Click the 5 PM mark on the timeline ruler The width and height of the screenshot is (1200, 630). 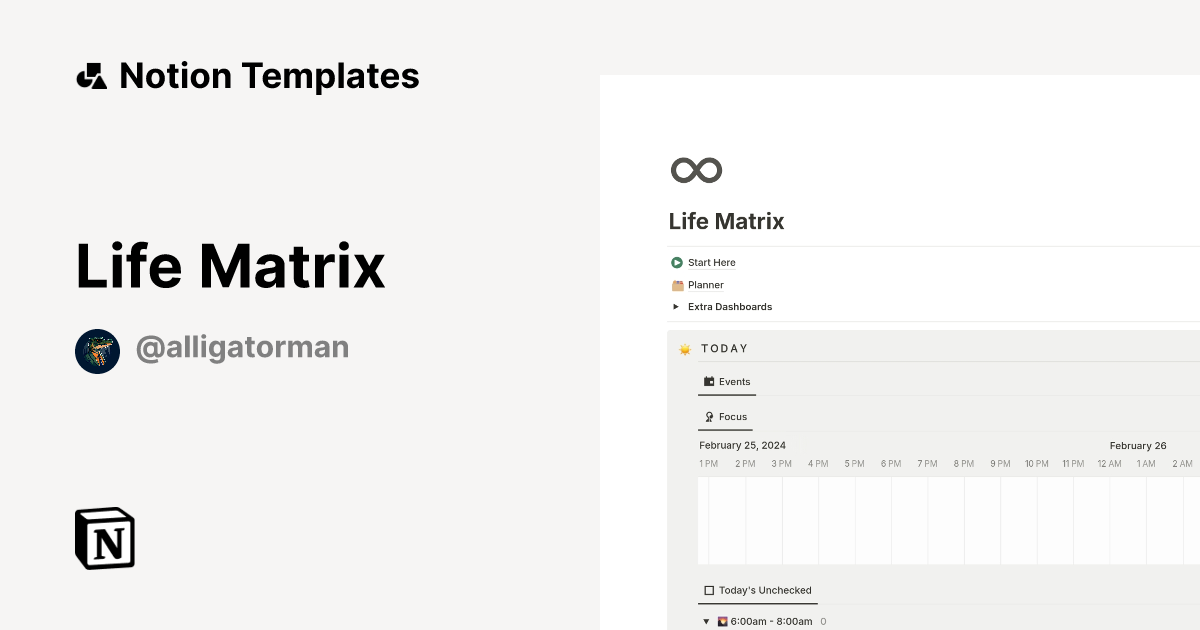pyautogui.click(x=853, y=463)
